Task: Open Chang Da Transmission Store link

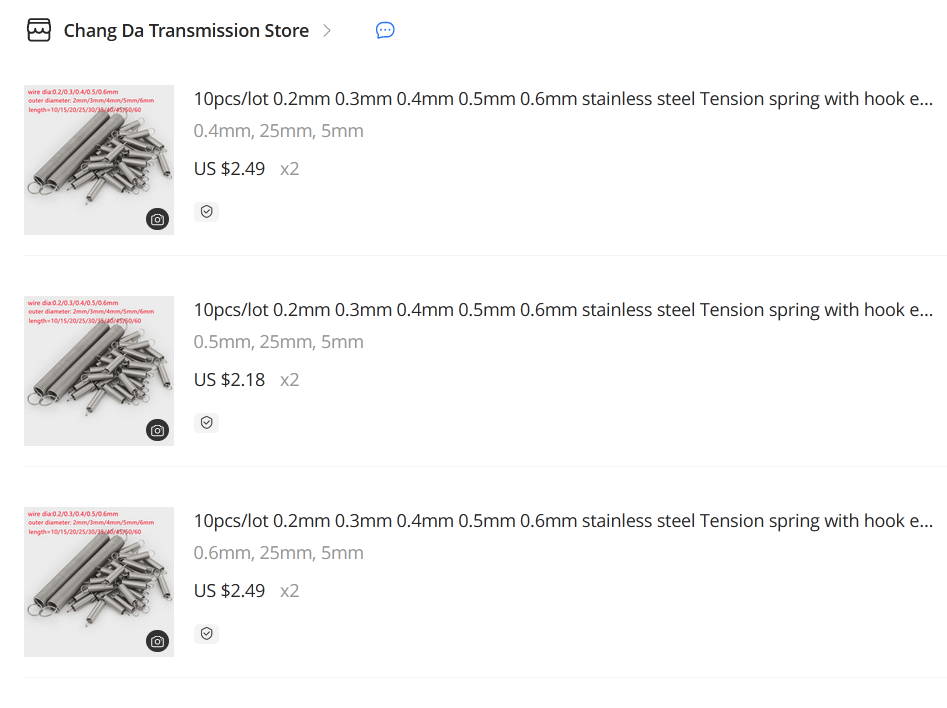Action: (186, 30)
